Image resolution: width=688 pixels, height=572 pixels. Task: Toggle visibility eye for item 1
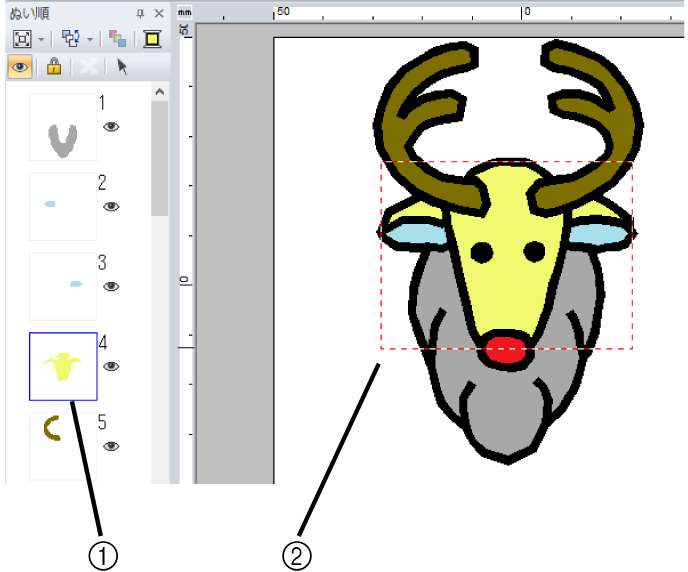point(111,127)
